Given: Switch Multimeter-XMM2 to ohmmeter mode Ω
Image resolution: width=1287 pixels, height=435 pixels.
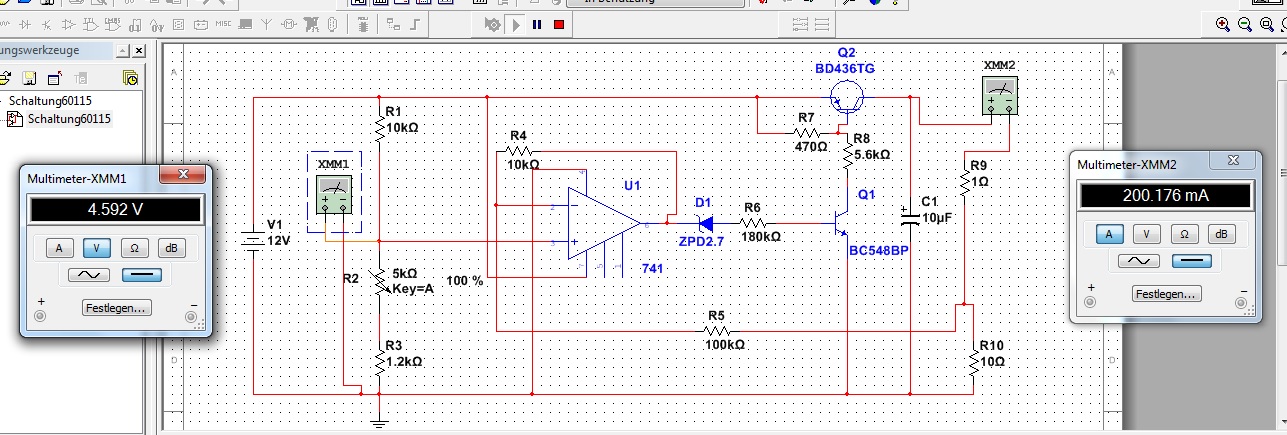Looking at the screenshot, I should [x=1183, y=233].
